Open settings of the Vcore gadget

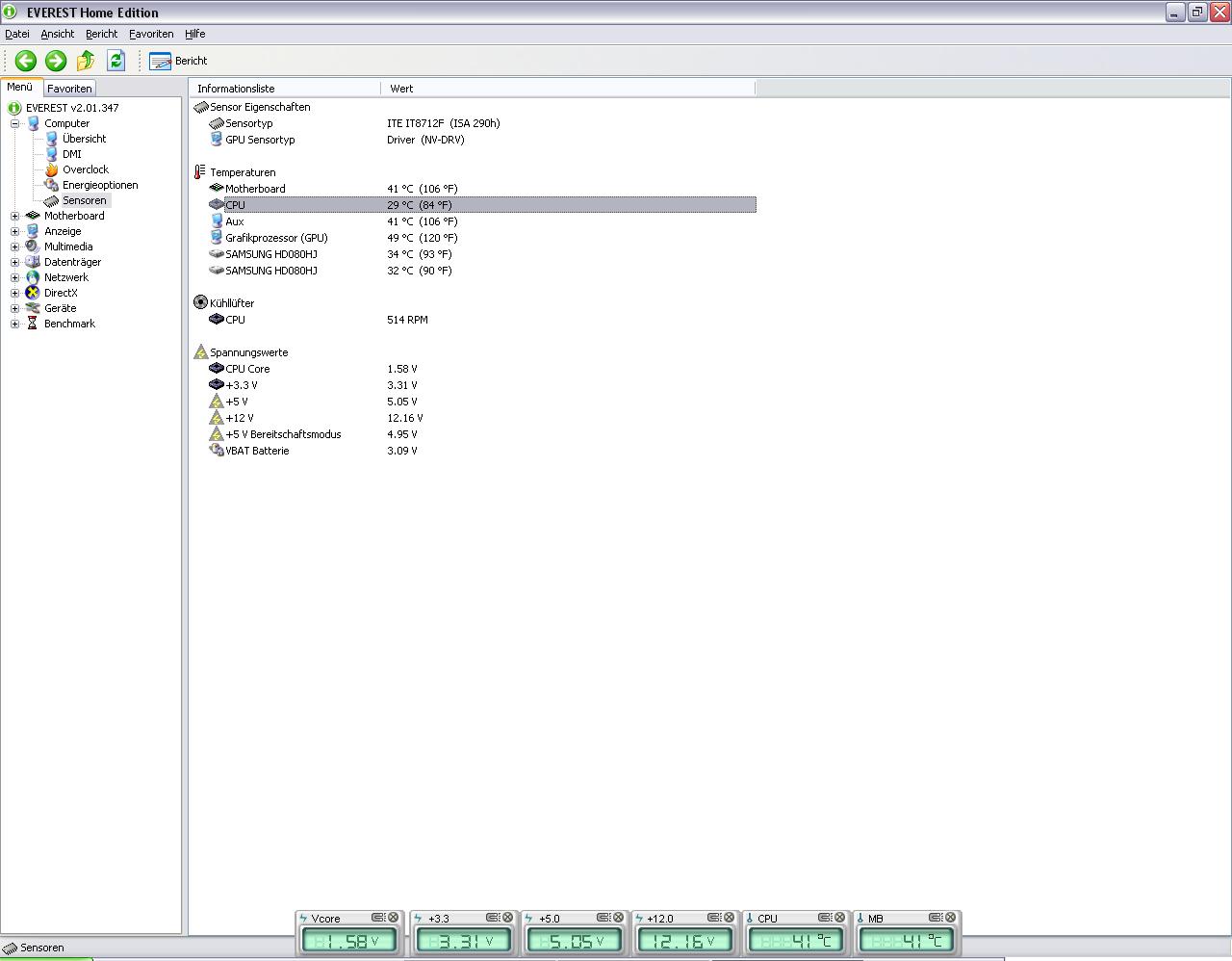377,918
